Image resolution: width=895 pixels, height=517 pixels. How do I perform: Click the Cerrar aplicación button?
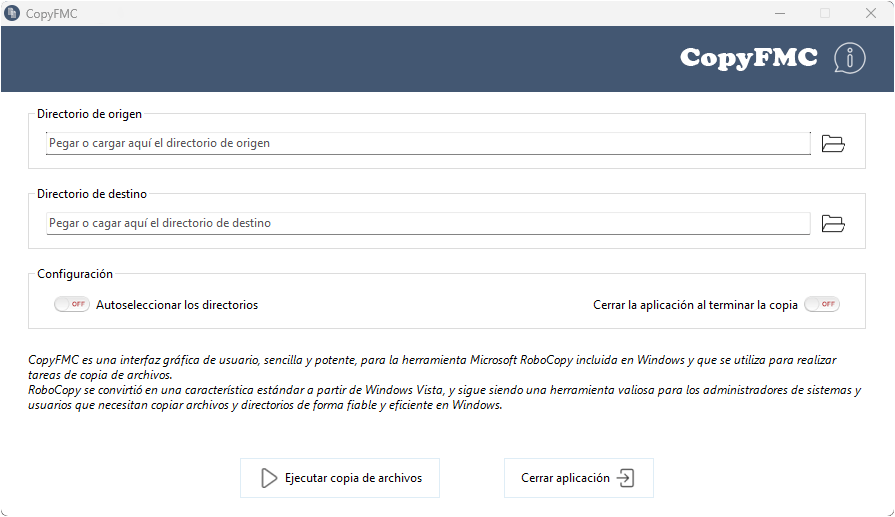click(x=578, y=478)
